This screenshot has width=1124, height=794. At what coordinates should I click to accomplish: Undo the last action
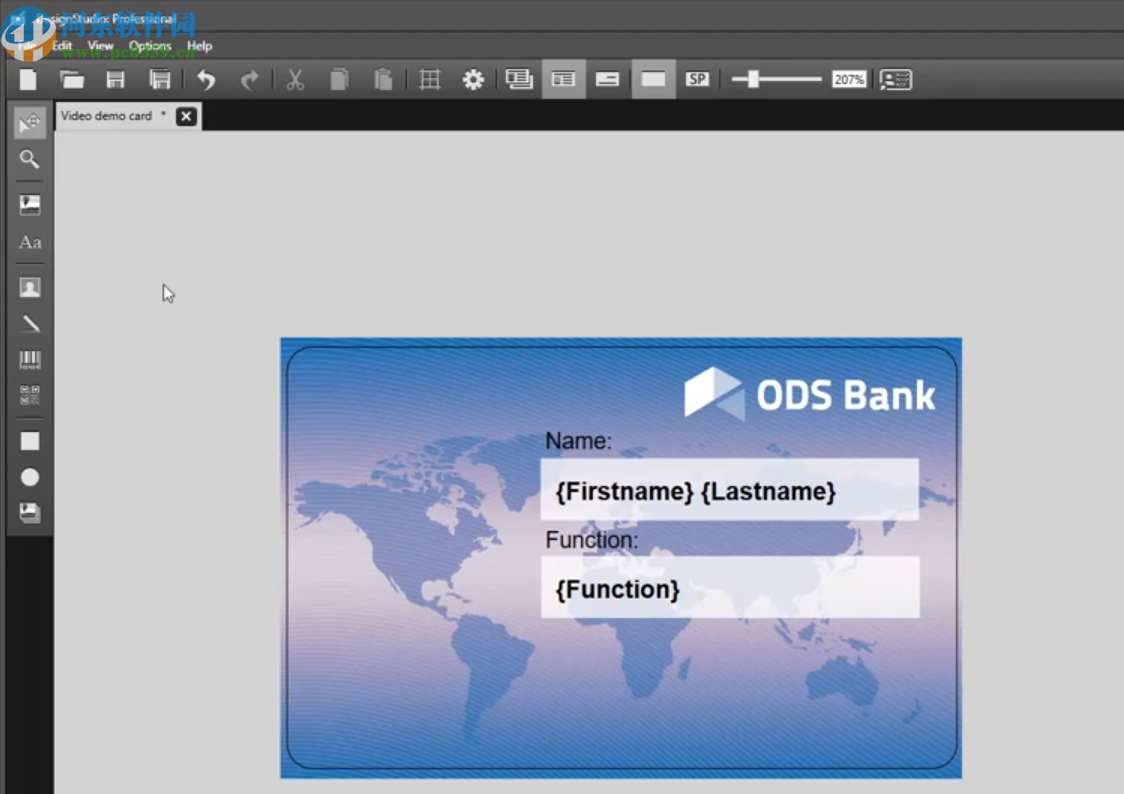pyautogui.click(x=206, y=80)
